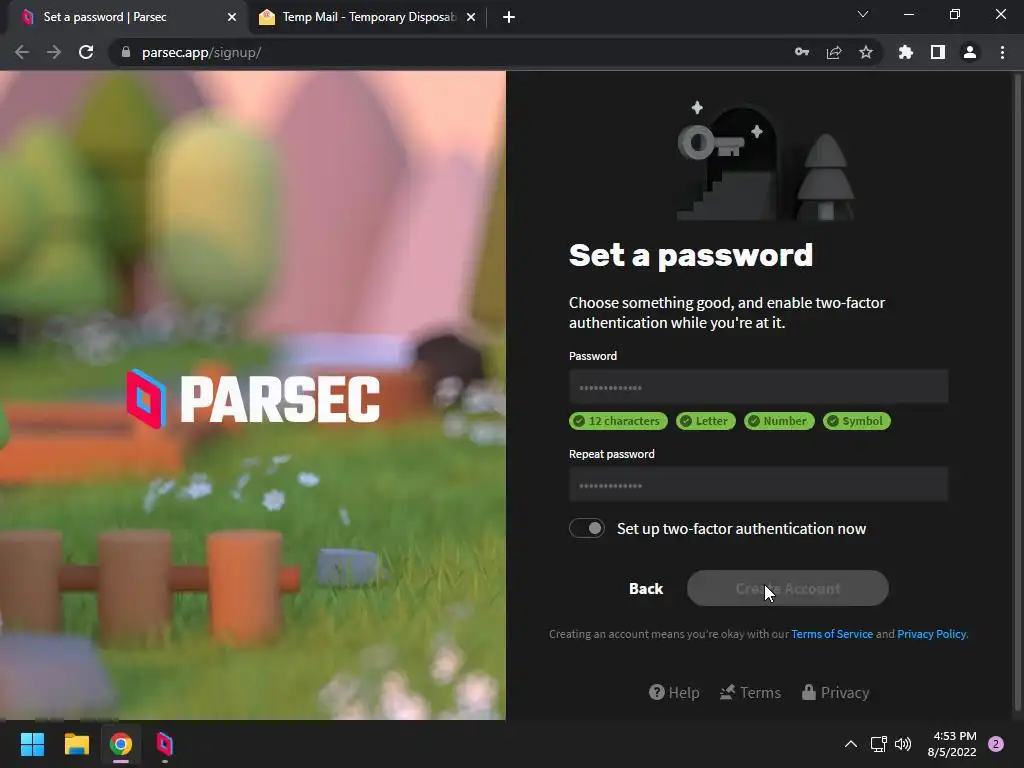The image size is (1024, 768).
Task: Show hidden system tray icons
Action: coord(851,744)
